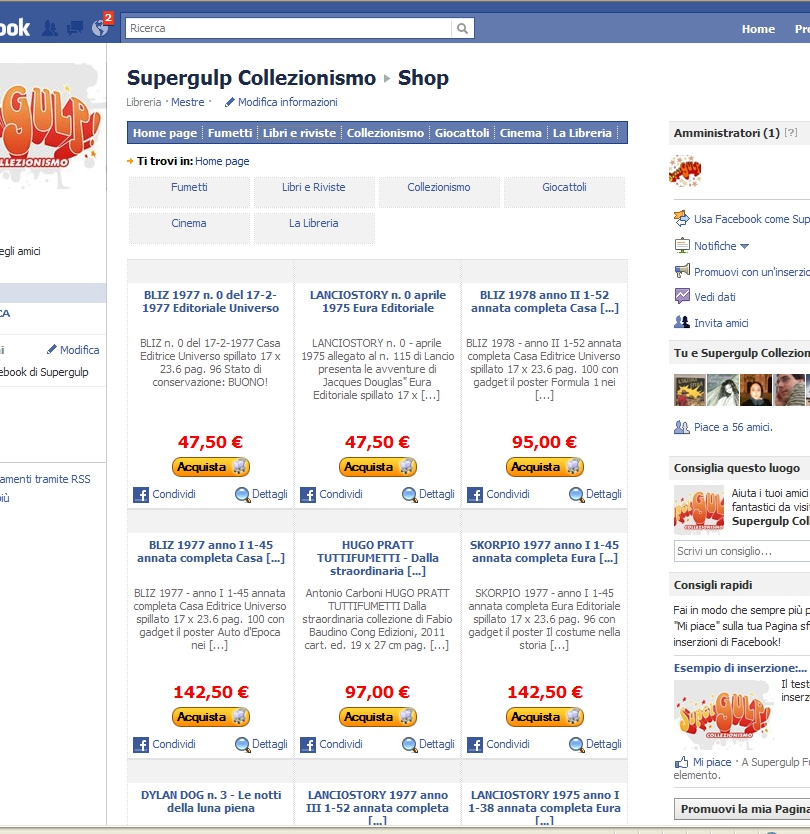Image resolution: width=810 pixels, height=834 pixels.
Task: Open the Collezionismo category tile
Action: pyautogui.click(x=439, y=192)
